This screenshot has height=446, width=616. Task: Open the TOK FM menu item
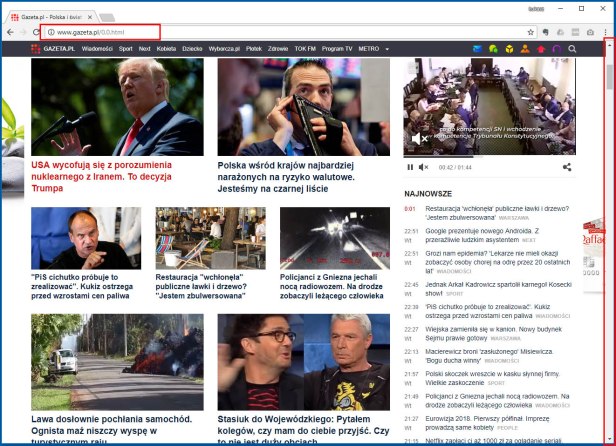coord(305,49)
